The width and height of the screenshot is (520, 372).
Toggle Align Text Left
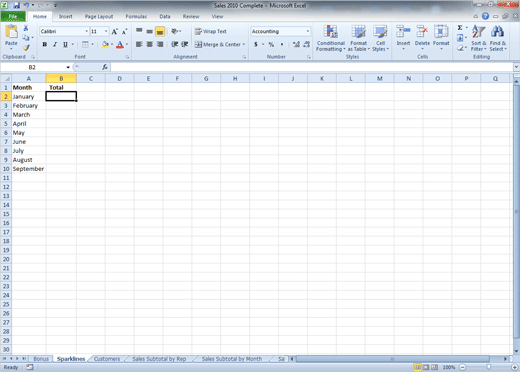139,44
